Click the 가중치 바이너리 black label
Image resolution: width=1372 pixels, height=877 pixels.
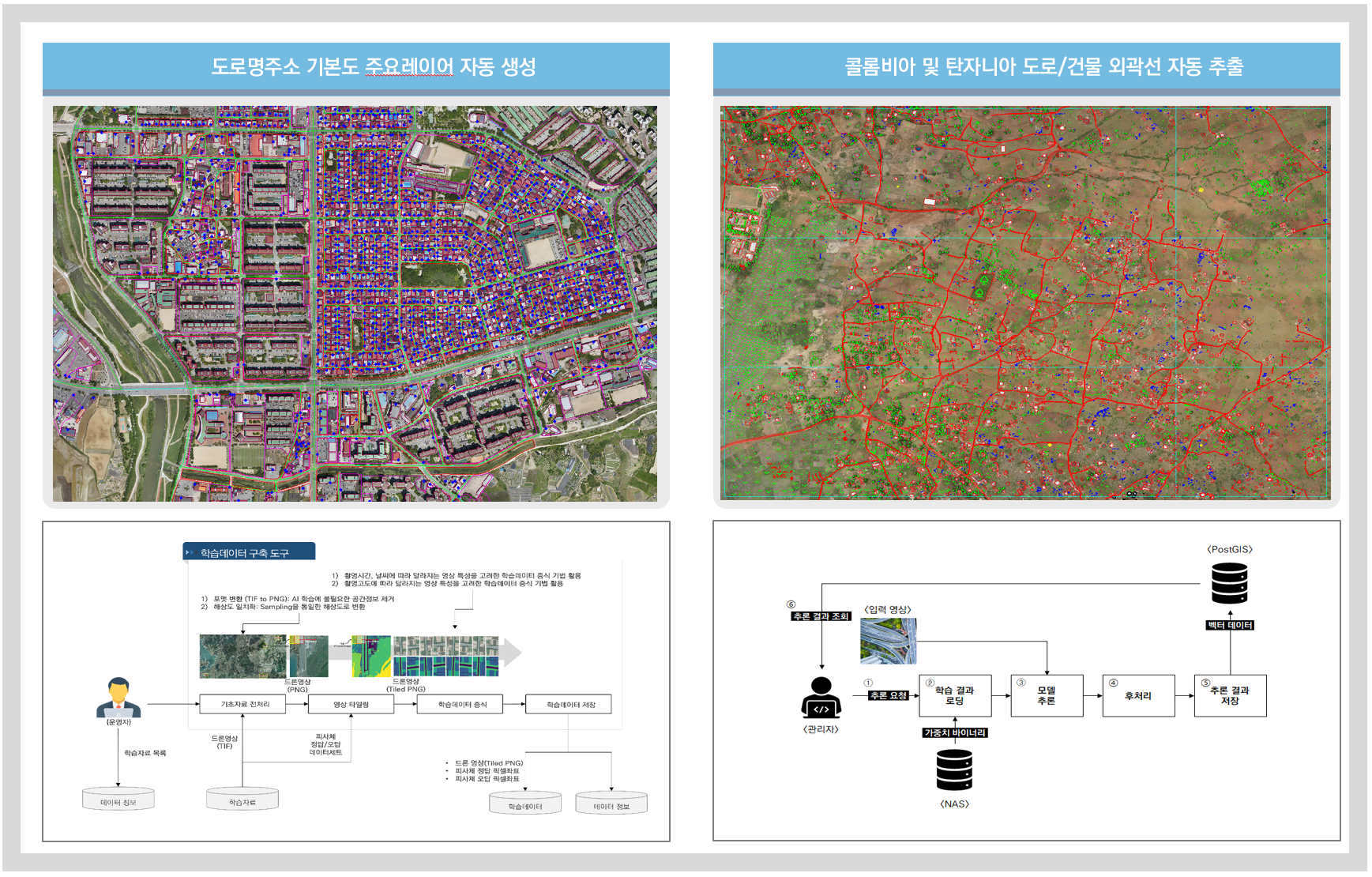955,732
